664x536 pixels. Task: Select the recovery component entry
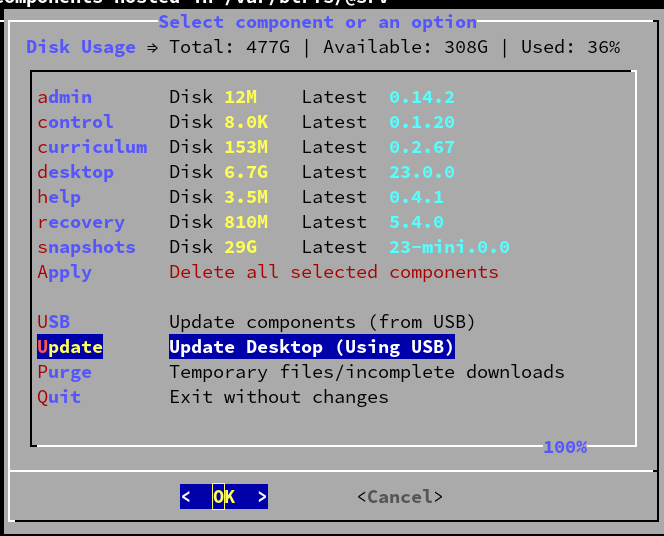[x=81, y=222]
